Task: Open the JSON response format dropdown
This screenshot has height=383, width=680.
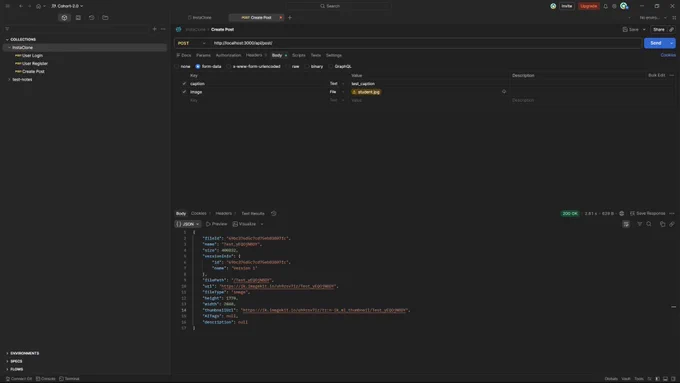Action: coord(188,224)
